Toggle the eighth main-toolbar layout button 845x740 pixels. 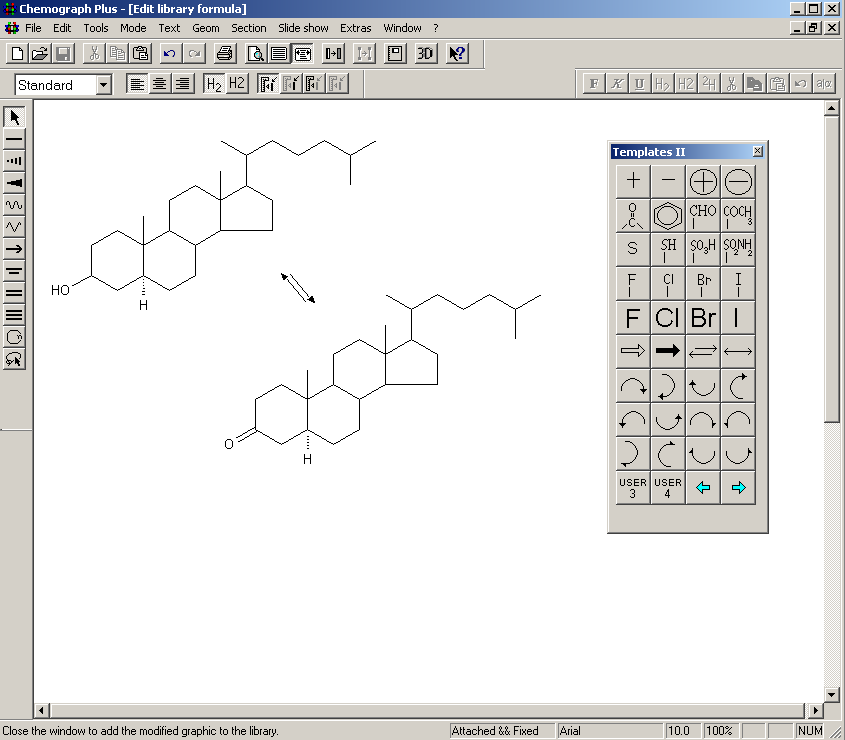click(303, 53)
